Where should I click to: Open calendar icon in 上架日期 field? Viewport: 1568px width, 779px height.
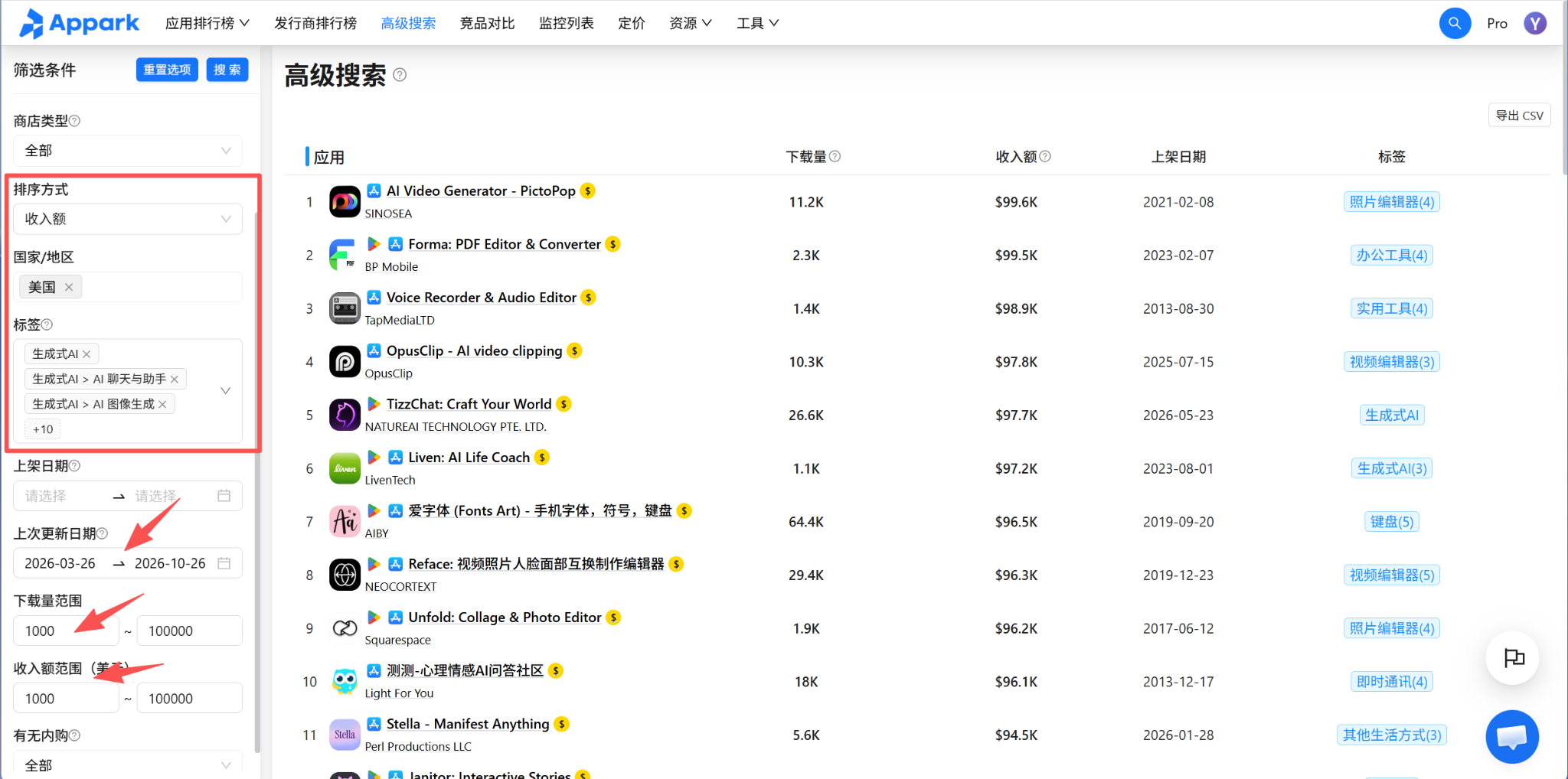click(x=224, y=496)
